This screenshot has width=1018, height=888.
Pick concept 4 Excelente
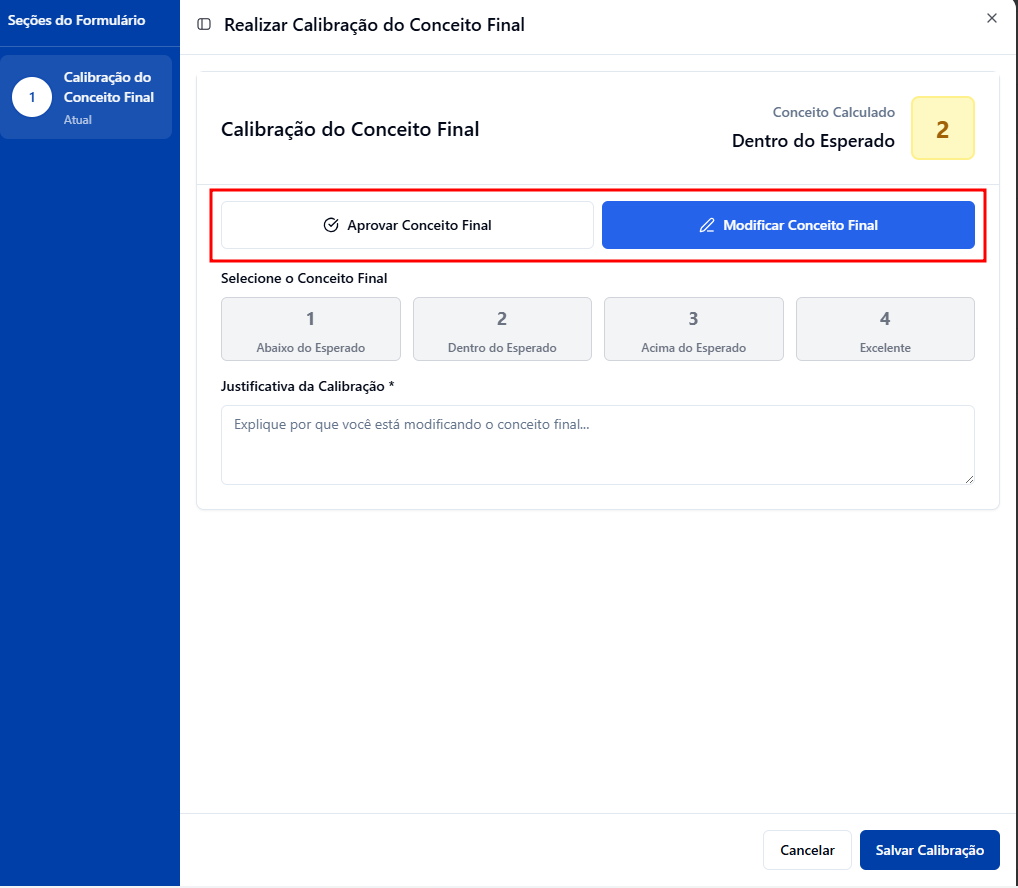884,329
